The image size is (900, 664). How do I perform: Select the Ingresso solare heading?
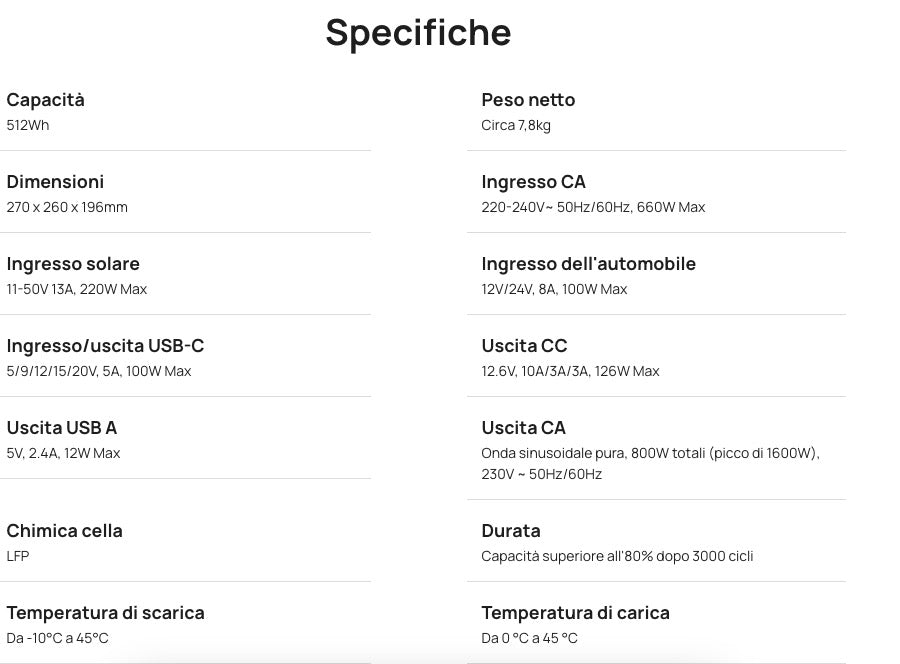click(x=73, y=264)
